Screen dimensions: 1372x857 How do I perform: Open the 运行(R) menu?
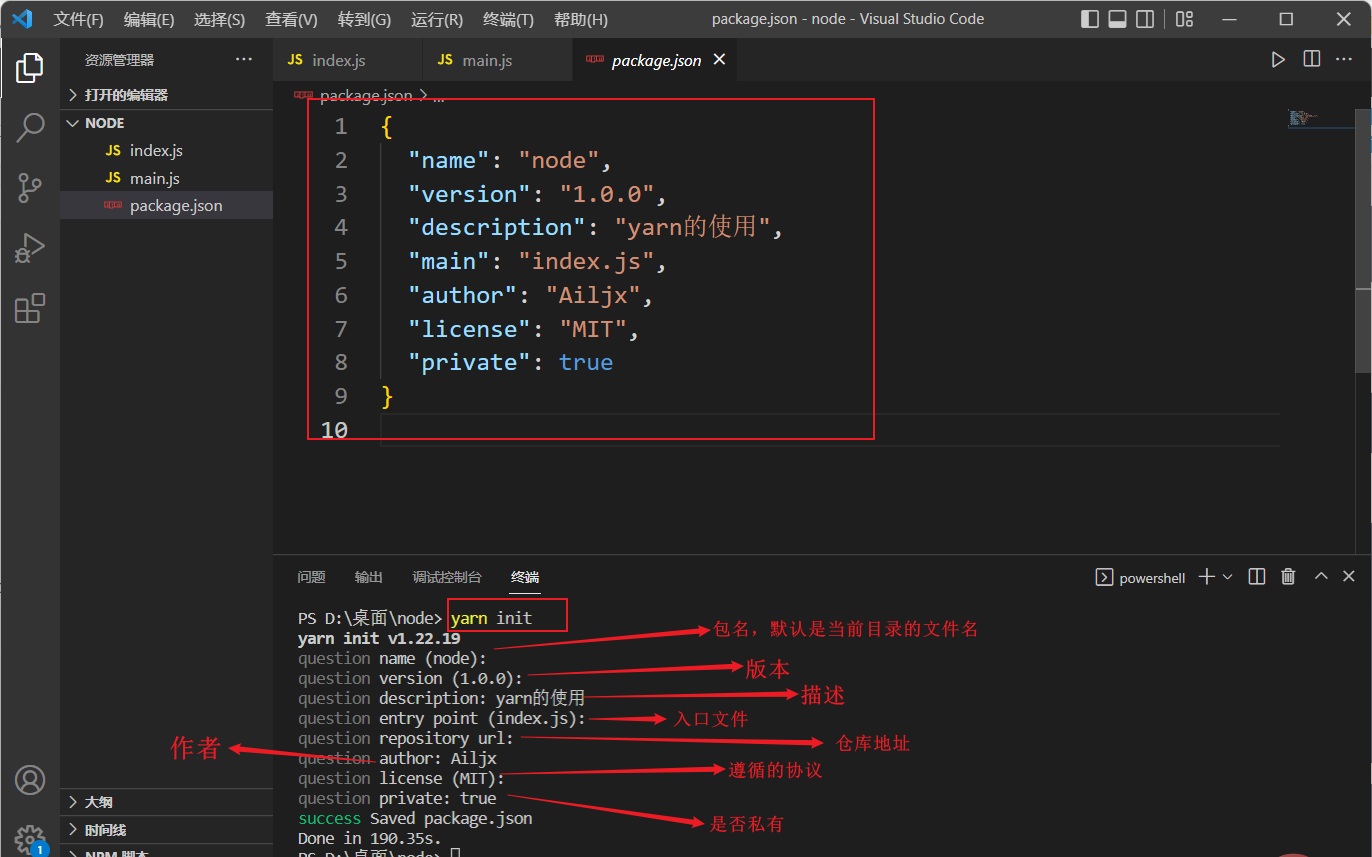coord(437,19)
